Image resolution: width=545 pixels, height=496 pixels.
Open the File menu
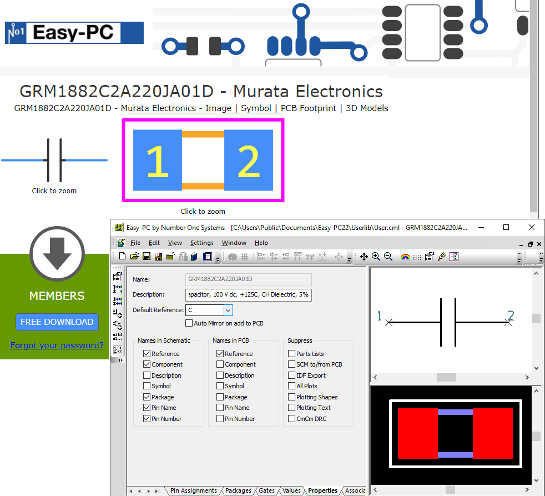pos(135,243)
